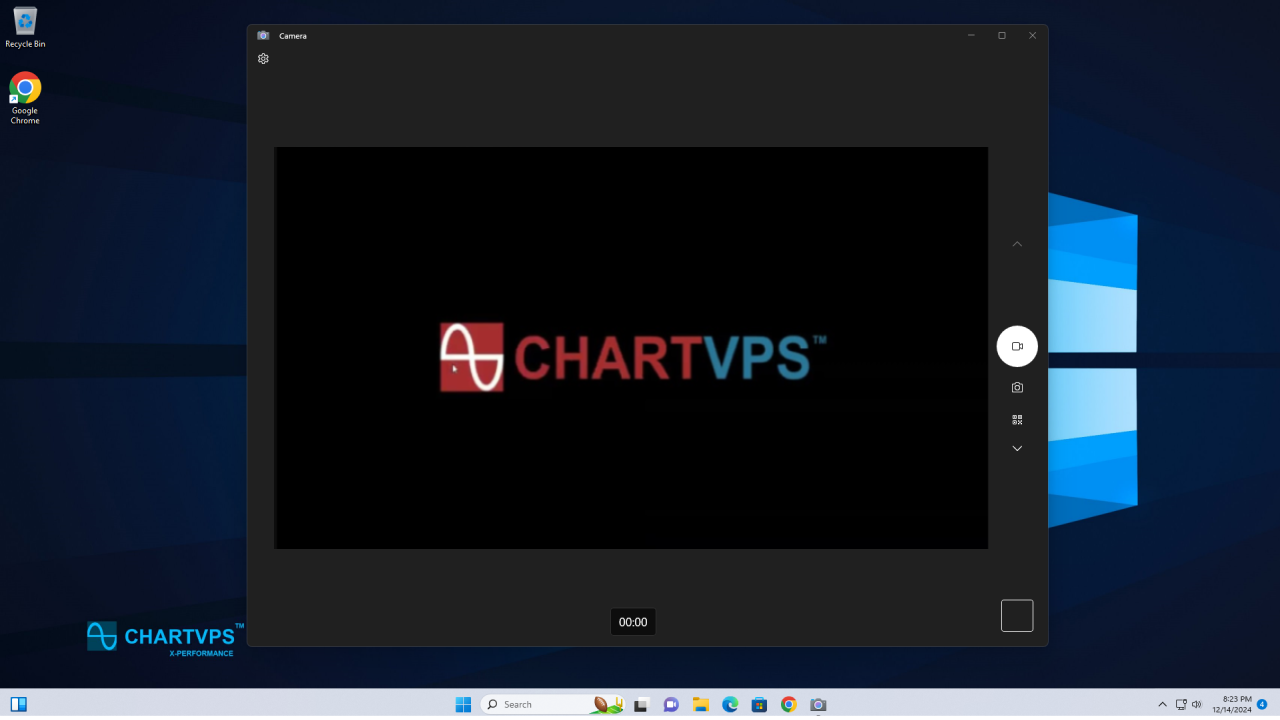
Task: Start recording with the video button
Action: 1017,346
